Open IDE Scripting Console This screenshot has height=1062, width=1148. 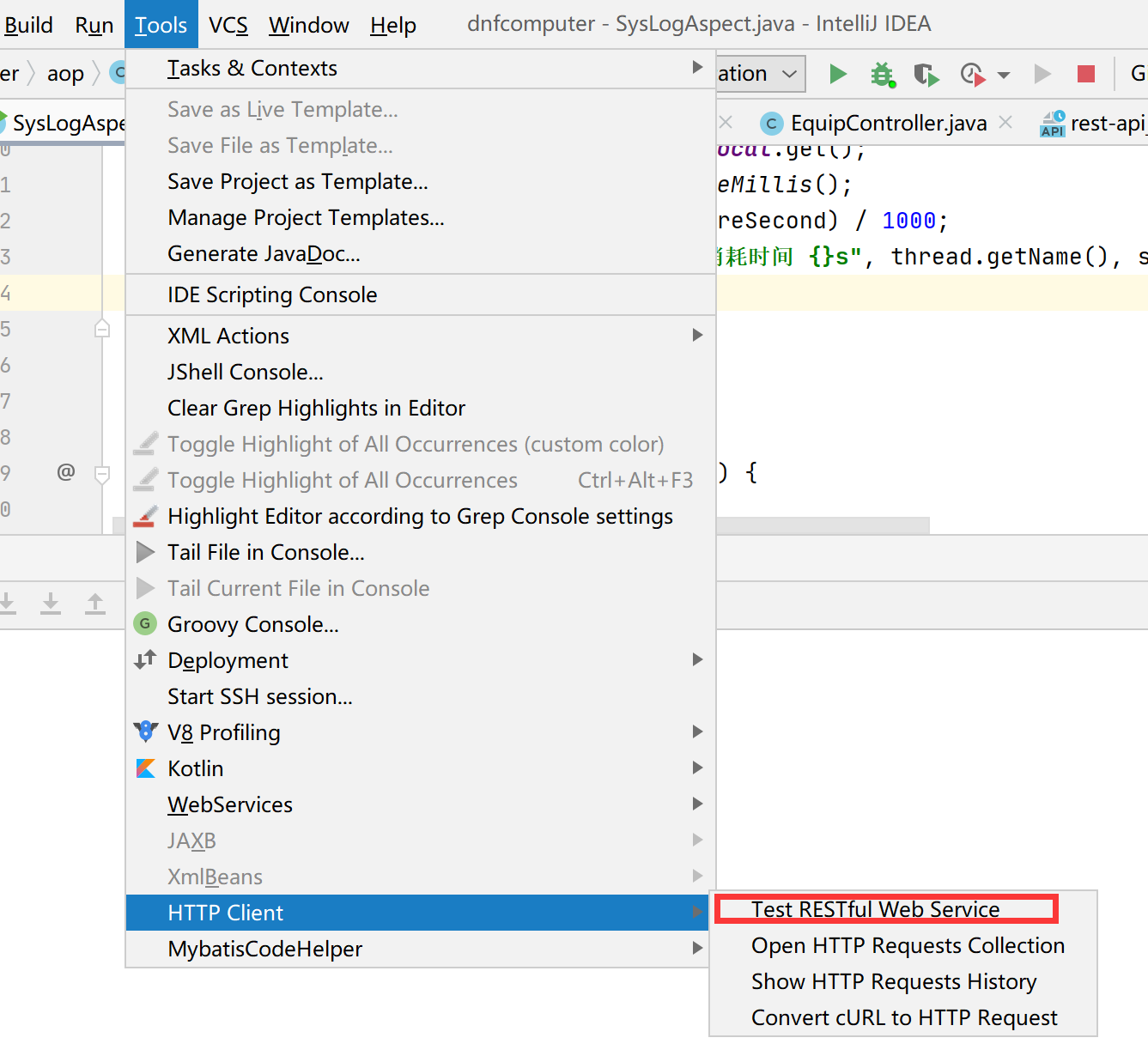[421, 295]
